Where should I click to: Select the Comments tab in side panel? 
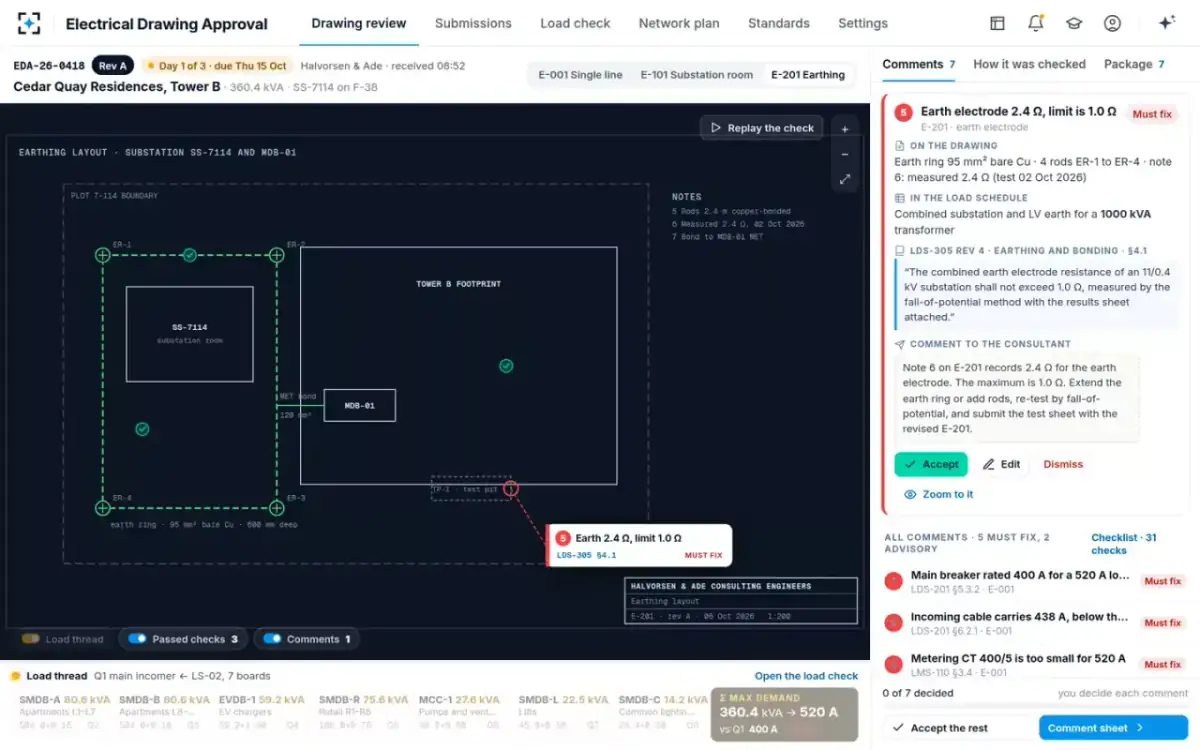918,64
